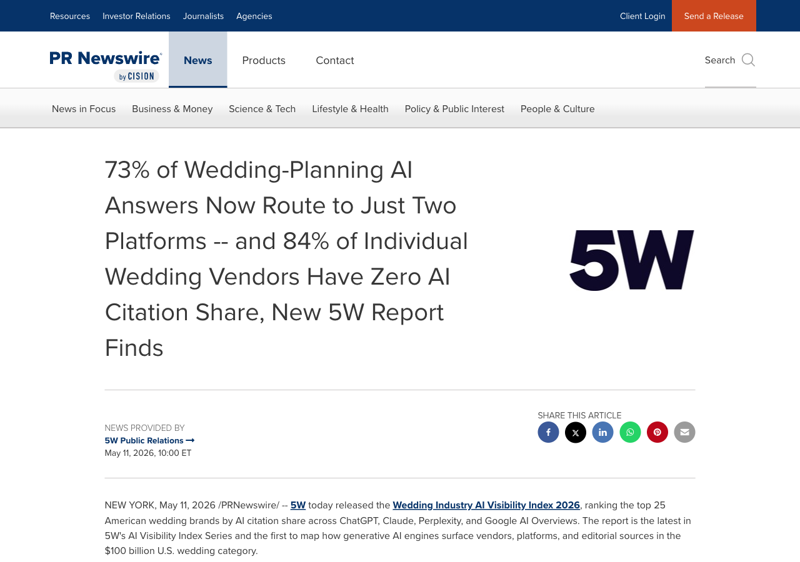Open People & Culture category
Screen dimensions: 800x562
click(558, 109)
